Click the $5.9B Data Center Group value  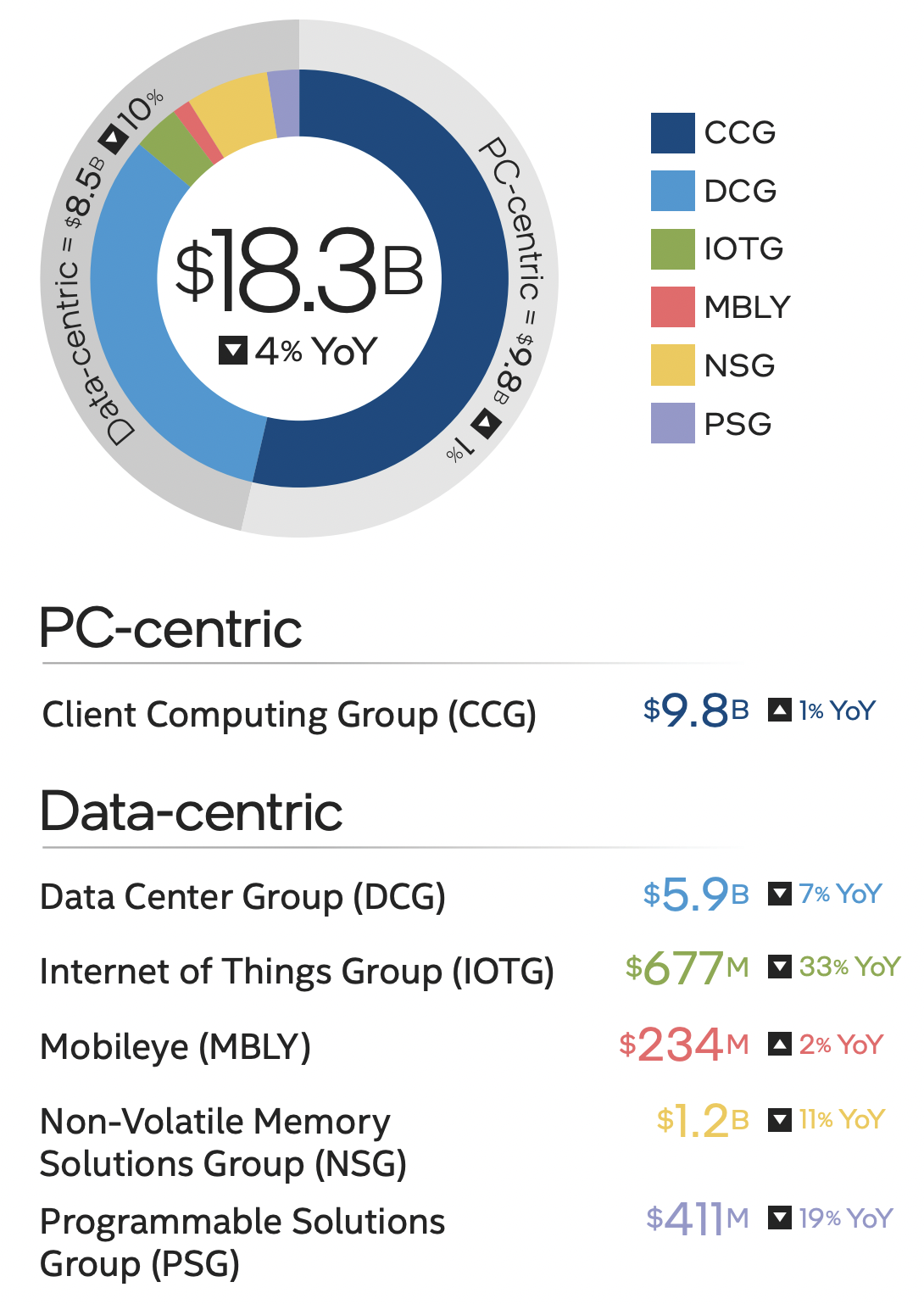[x=695, y=894]
